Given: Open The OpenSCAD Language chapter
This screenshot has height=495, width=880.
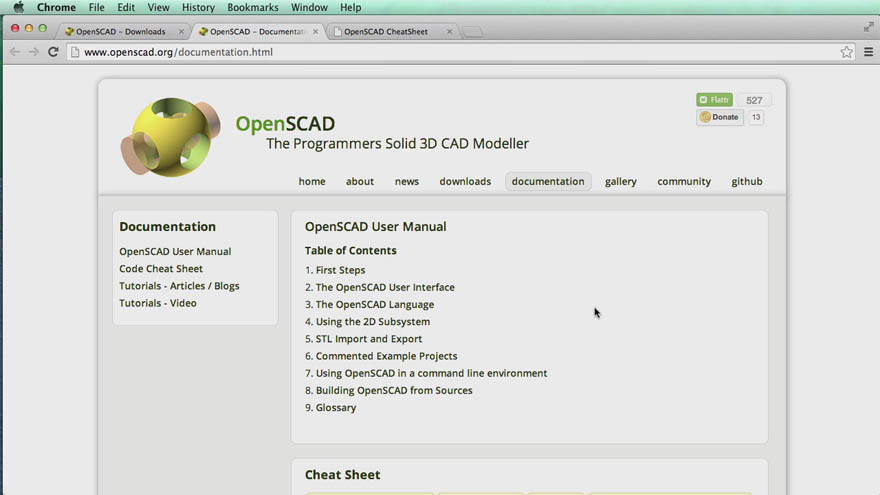Looking at the screenshot, I should click(375, 305).
